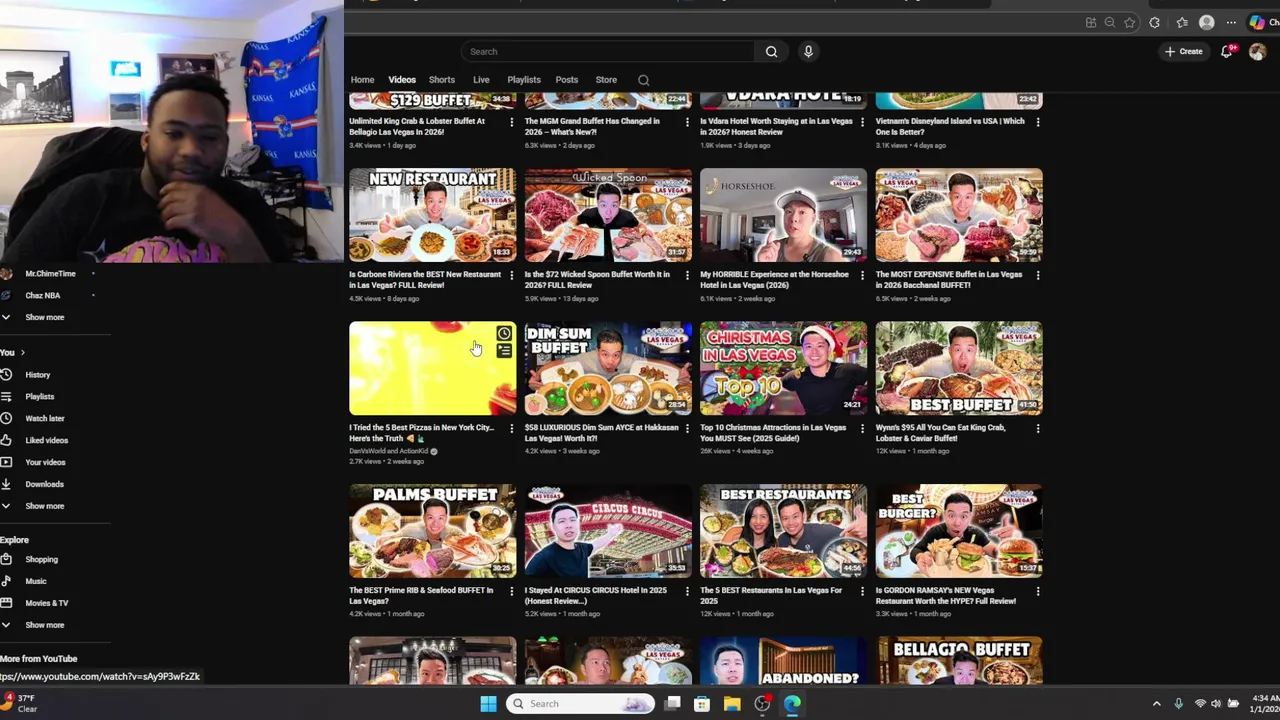The width and height of the screenshot is (1280, 720).
Task: Open options for Top 10 Christmas Attractions video
Action: (862, 428)
